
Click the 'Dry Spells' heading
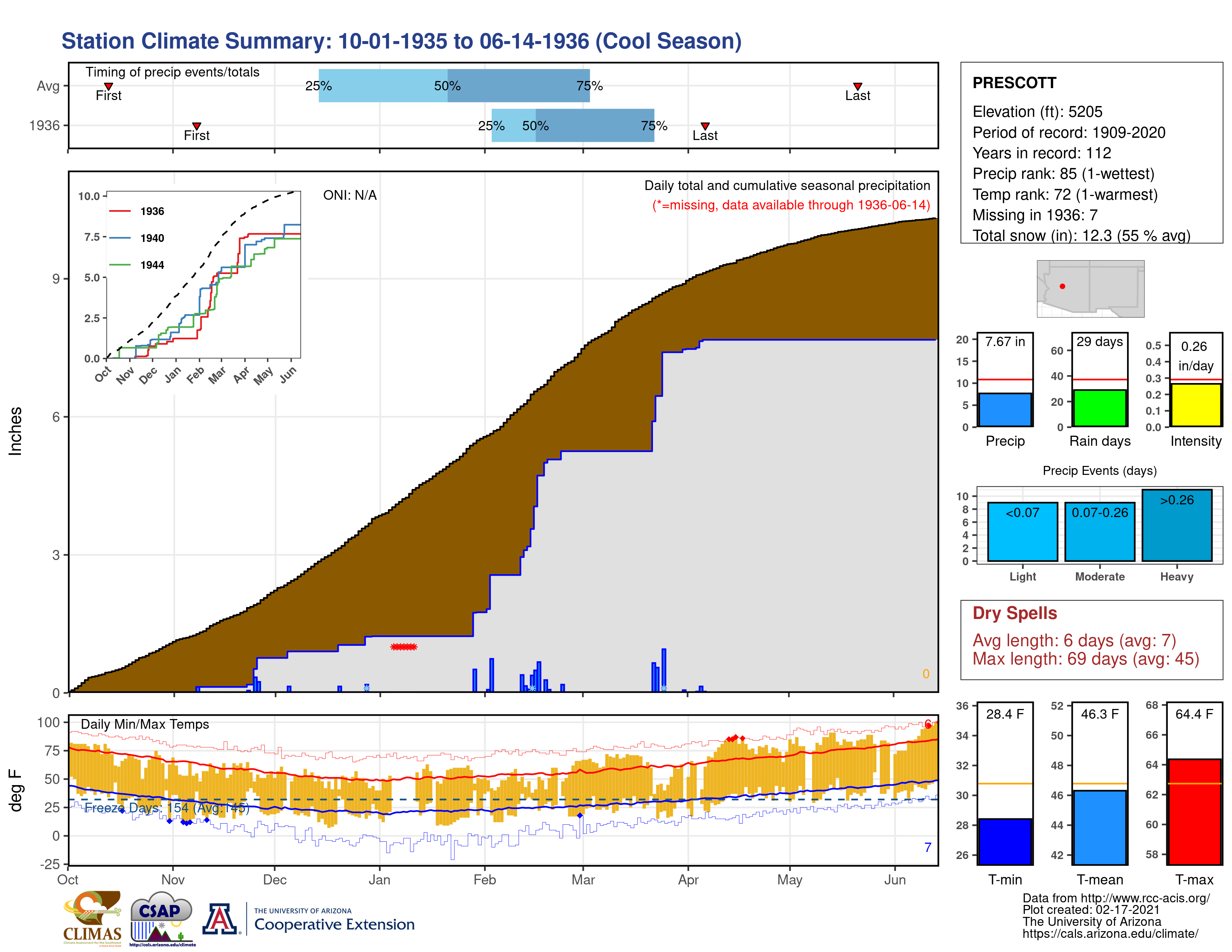click(x=1015, y=613)
